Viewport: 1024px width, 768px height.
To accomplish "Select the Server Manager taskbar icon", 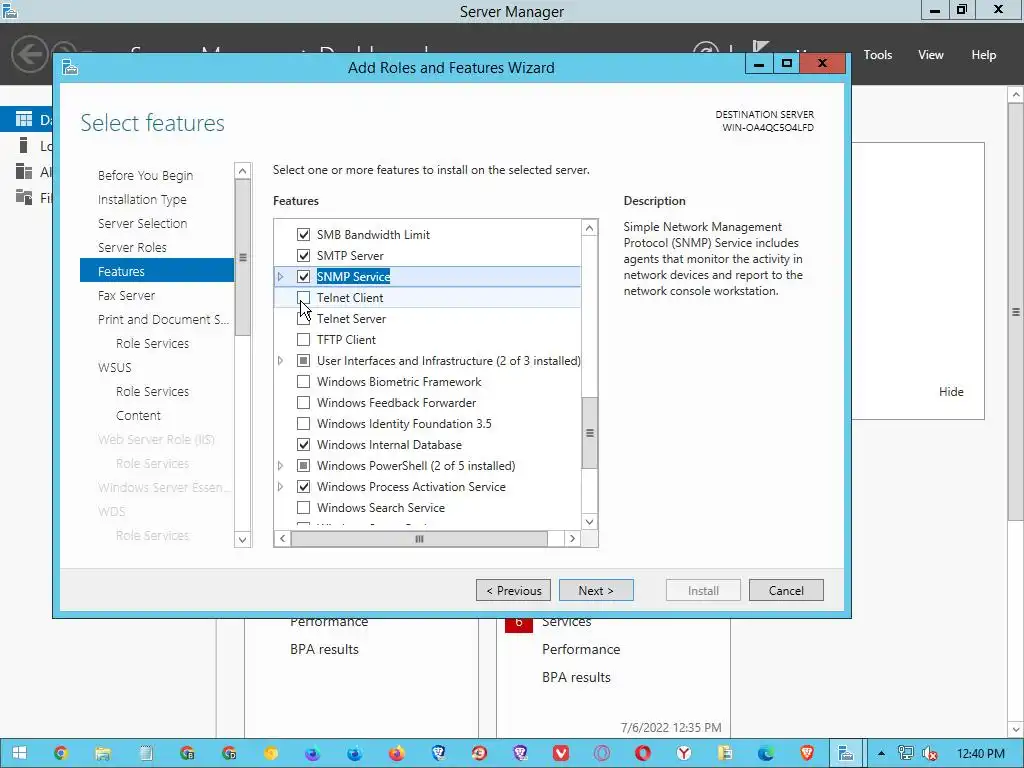I will click(x=846, y=753).
